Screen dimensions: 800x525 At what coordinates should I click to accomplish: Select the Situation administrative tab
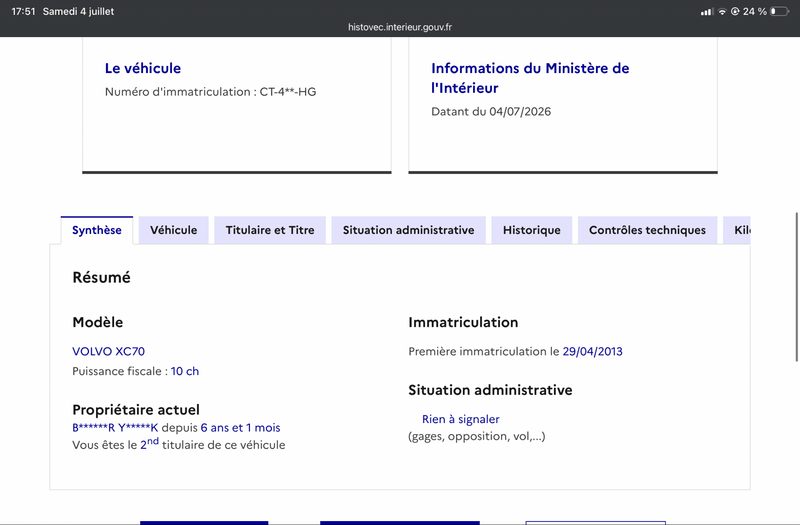[408, 230]
